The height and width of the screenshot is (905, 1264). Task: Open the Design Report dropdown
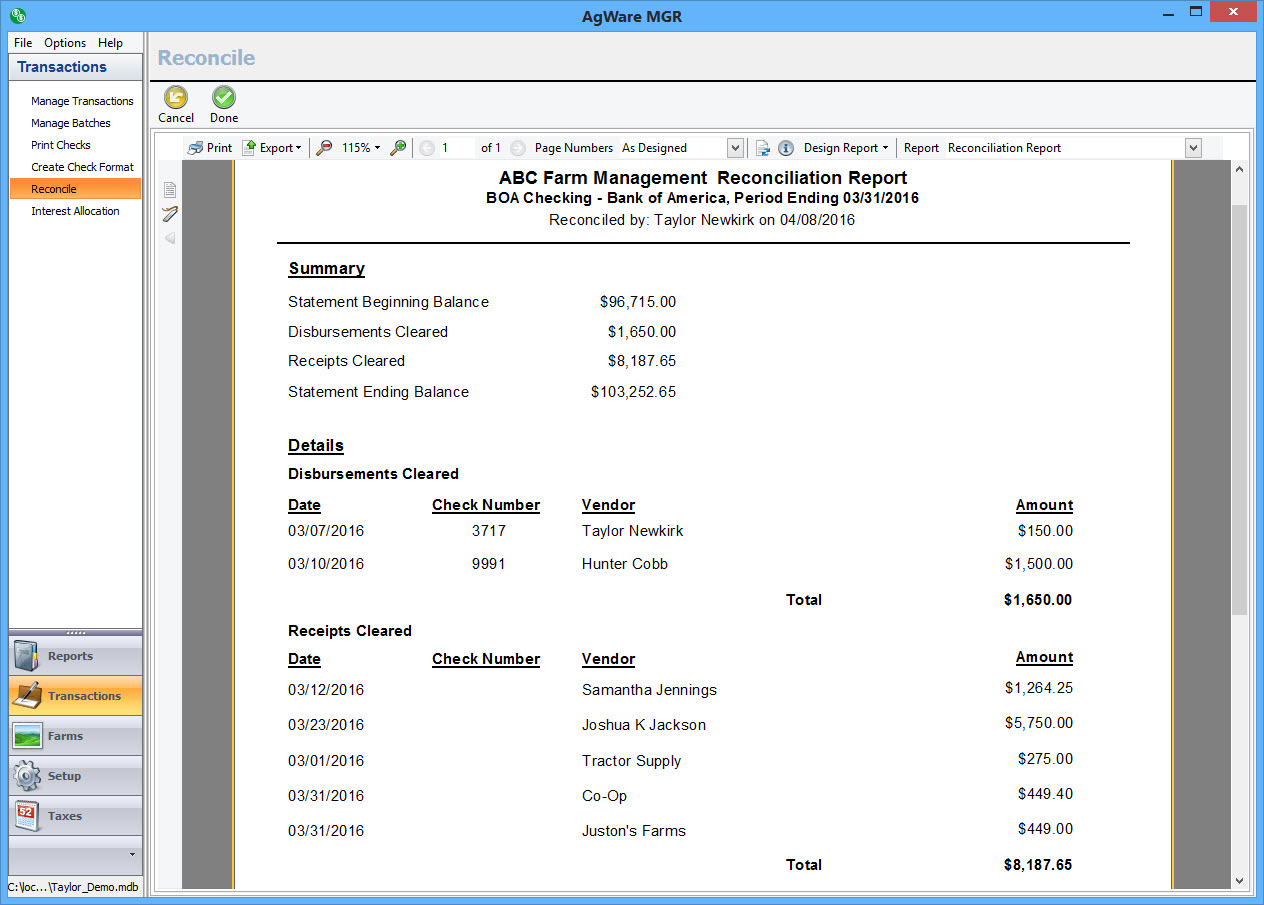click(x=846, y=148)
